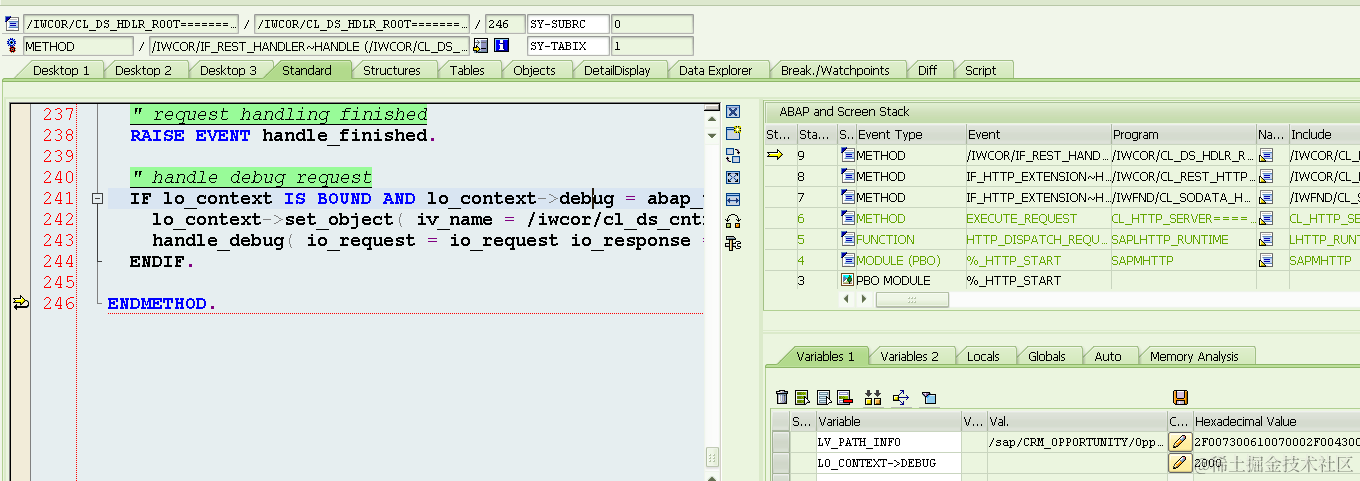Click the program icon left of the first header field
The image size is (1360, 481).
12,24
